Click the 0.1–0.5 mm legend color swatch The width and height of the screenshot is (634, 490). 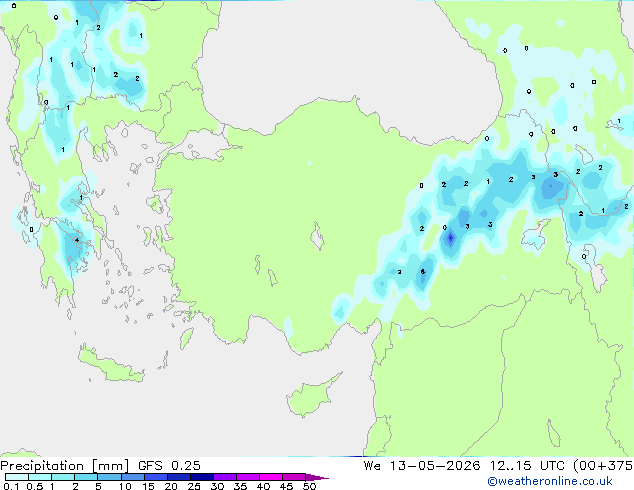point(17,477)
